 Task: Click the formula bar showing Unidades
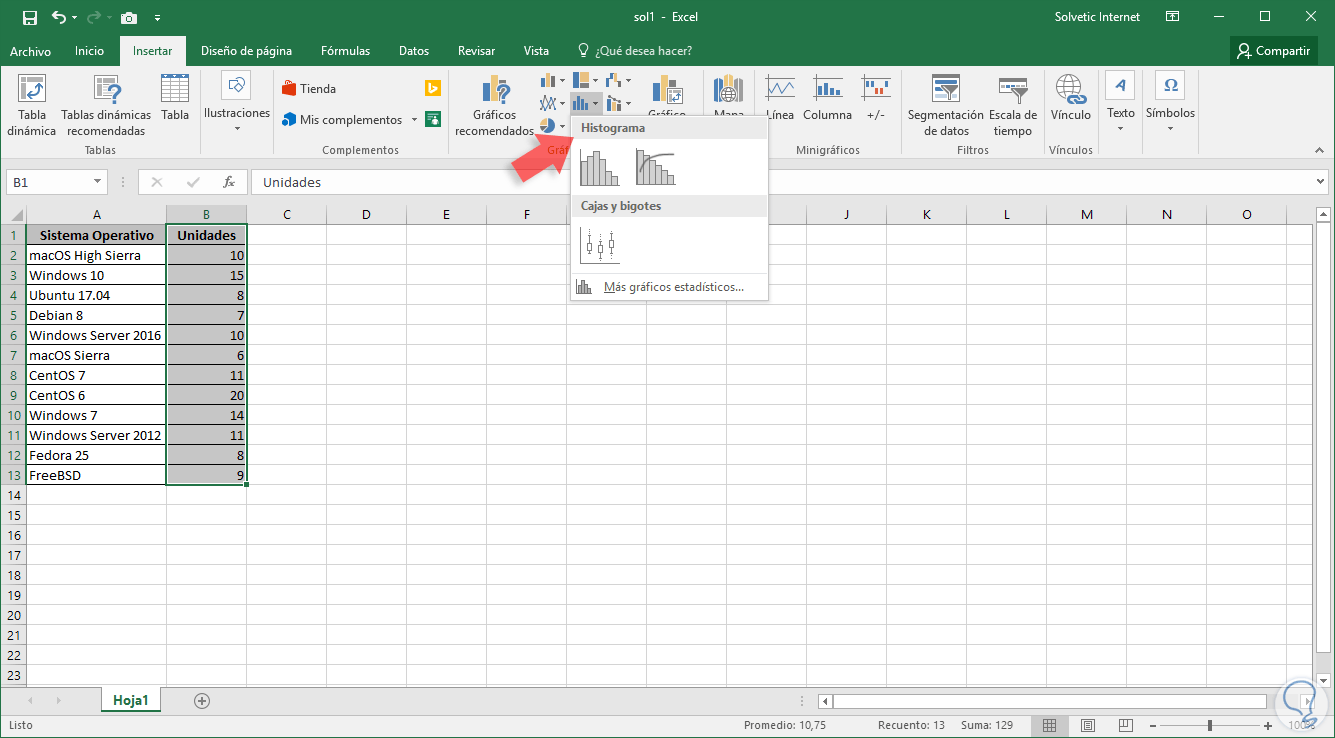click(781, 182)
